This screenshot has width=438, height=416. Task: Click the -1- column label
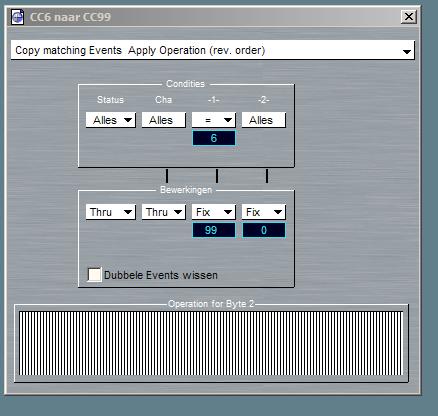[x=213, y=100]
